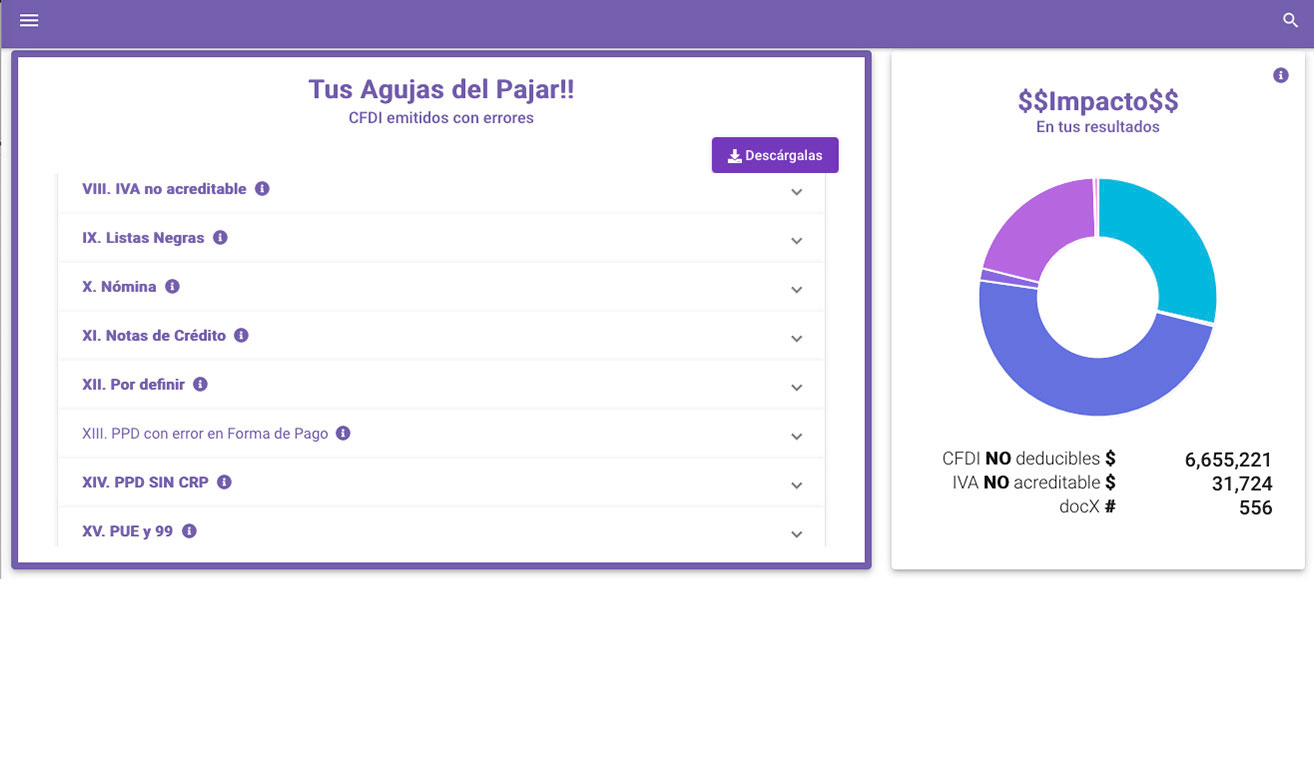Click the 'XIV. PPD SIN CRP' label
The width and height of the screenshot is (1314, 783).
pos(145,482)
